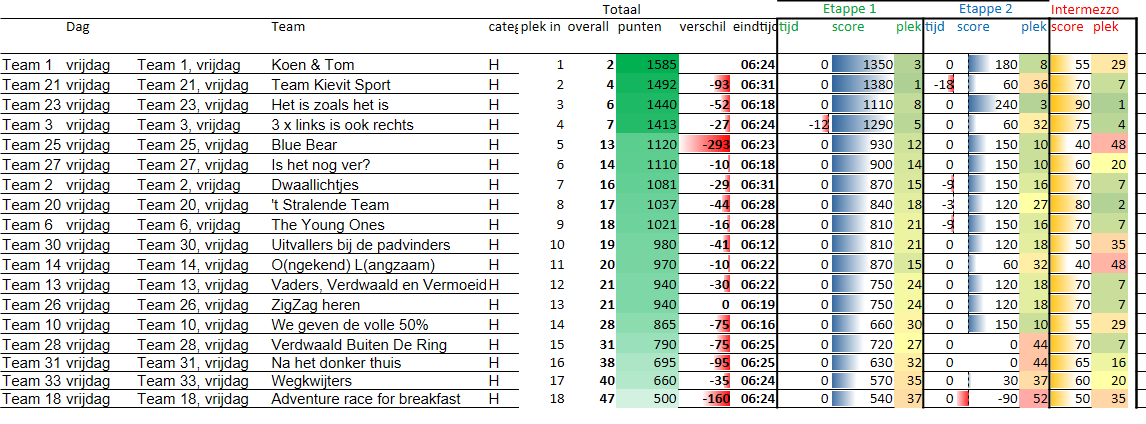Select the "verschil" column header
The image size is (1146, 424).
[702, 27]
